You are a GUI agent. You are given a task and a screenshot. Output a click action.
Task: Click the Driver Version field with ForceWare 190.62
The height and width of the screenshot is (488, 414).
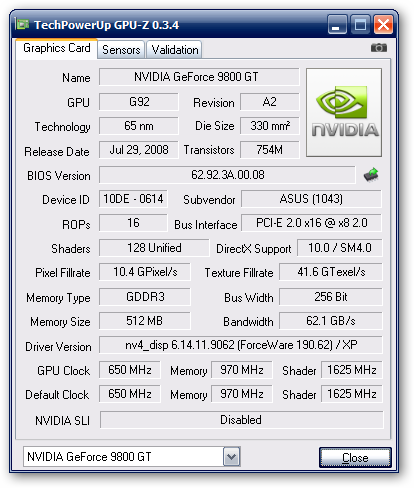241,345
